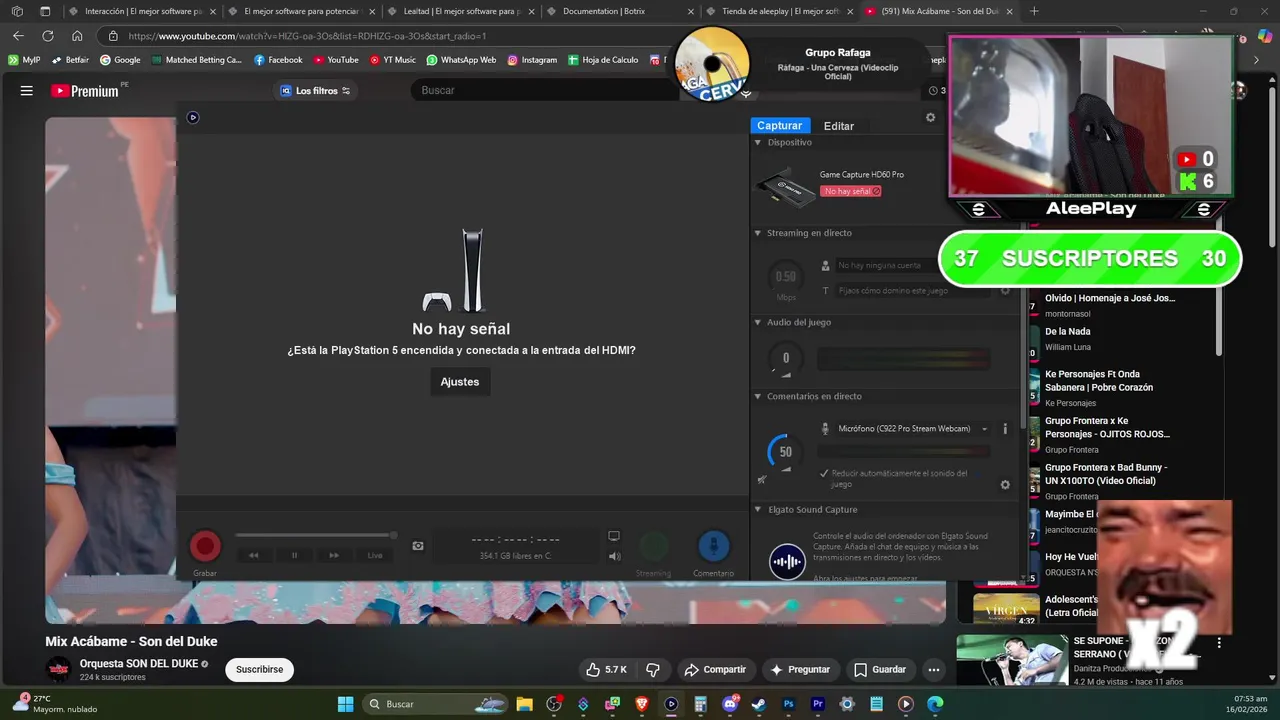Open Elgato settings gear at top right

[930, 117]
